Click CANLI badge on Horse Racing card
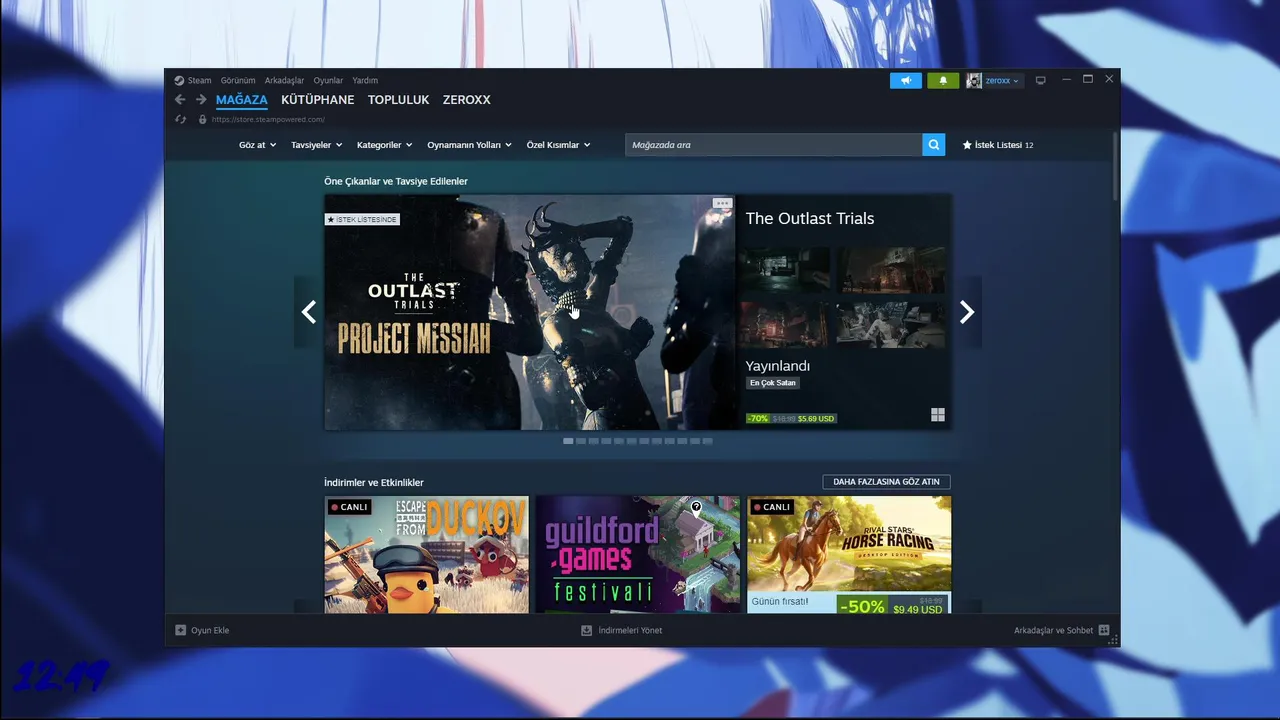Screen dimensions: 1280x720 (772, 507)
